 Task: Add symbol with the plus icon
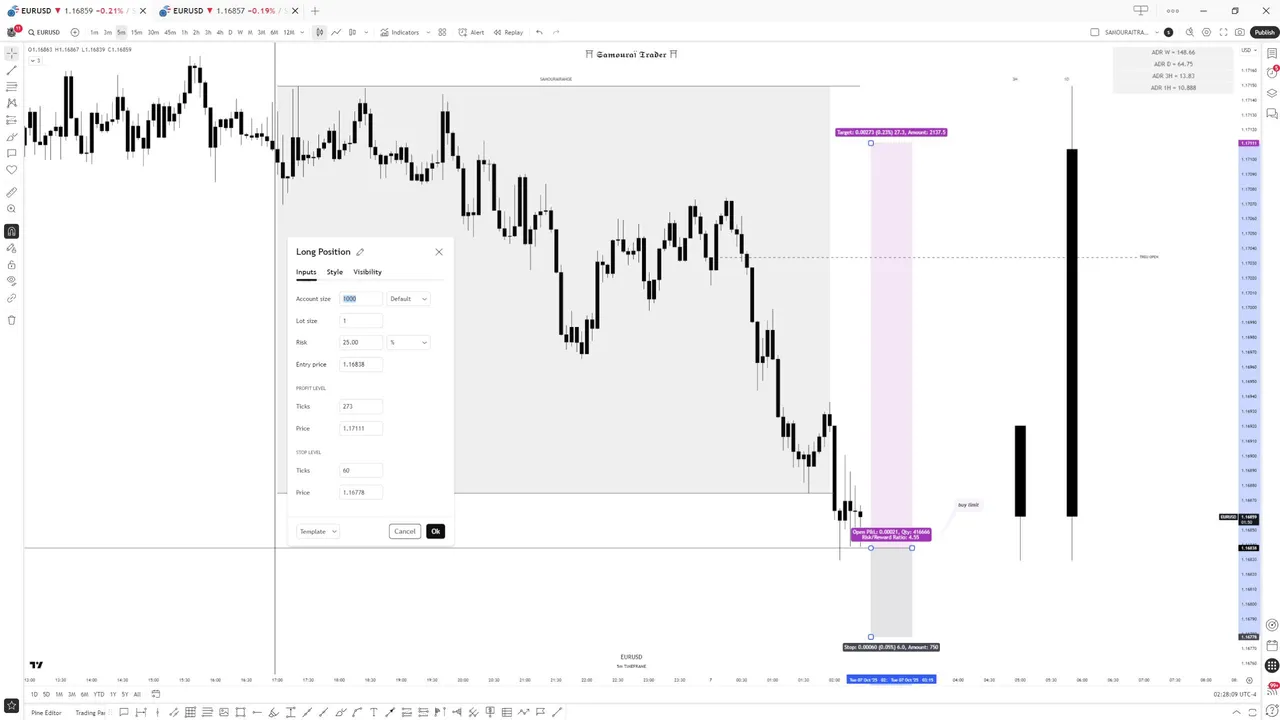click(x=74, y=32)
